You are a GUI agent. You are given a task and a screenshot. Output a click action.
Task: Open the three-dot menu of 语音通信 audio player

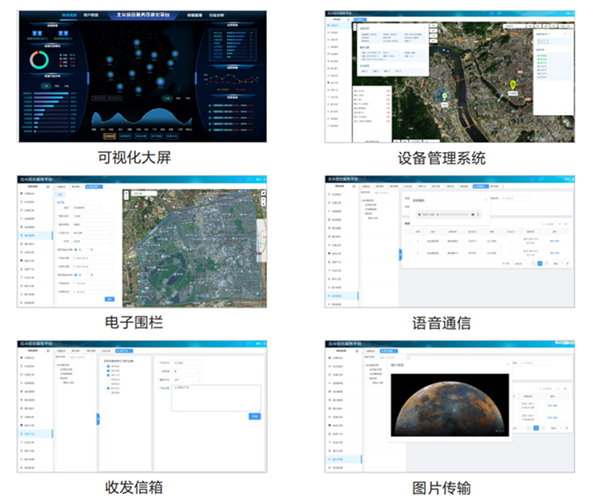click(x=478, y=215)
